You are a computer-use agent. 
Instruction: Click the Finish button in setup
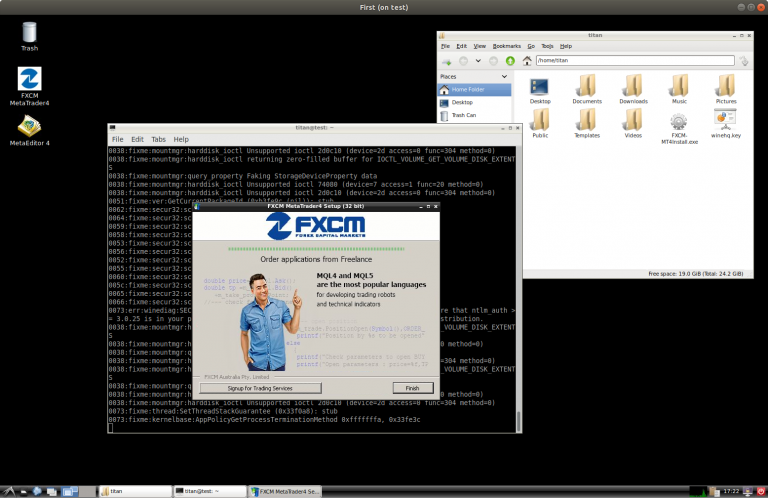[x=411, y=387]
